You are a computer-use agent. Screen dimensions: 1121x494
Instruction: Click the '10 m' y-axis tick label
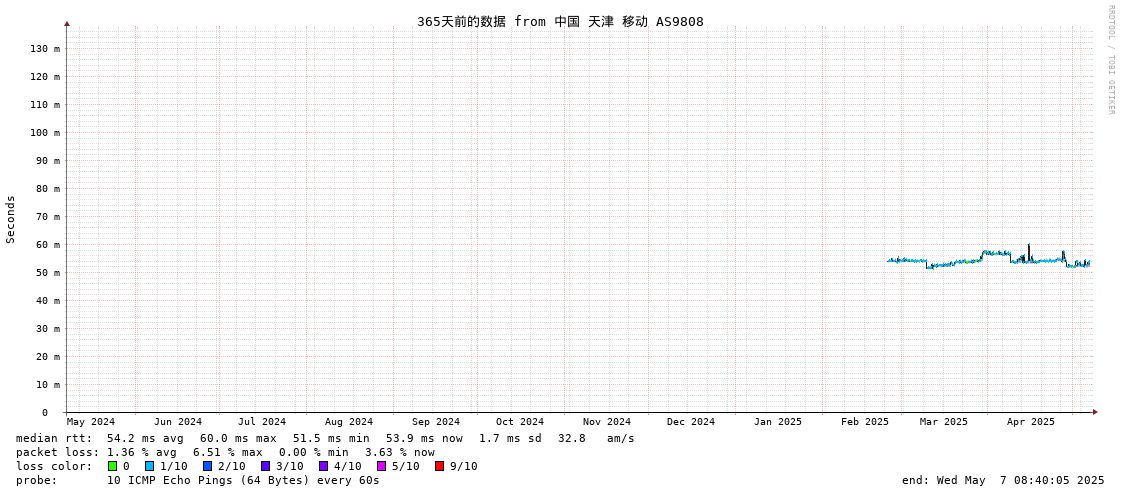click(48, 385)
